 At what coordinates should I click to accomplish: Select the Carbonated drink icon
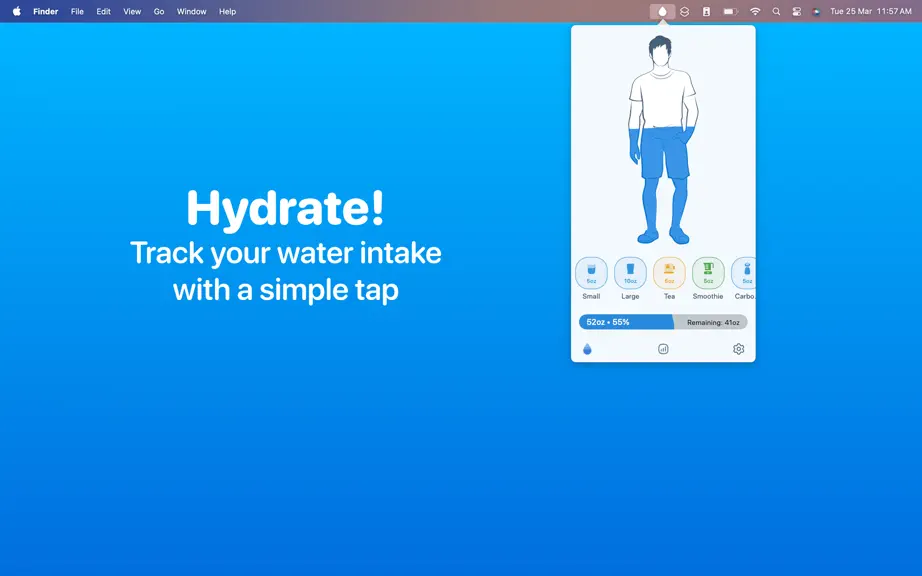click(744, 273)
